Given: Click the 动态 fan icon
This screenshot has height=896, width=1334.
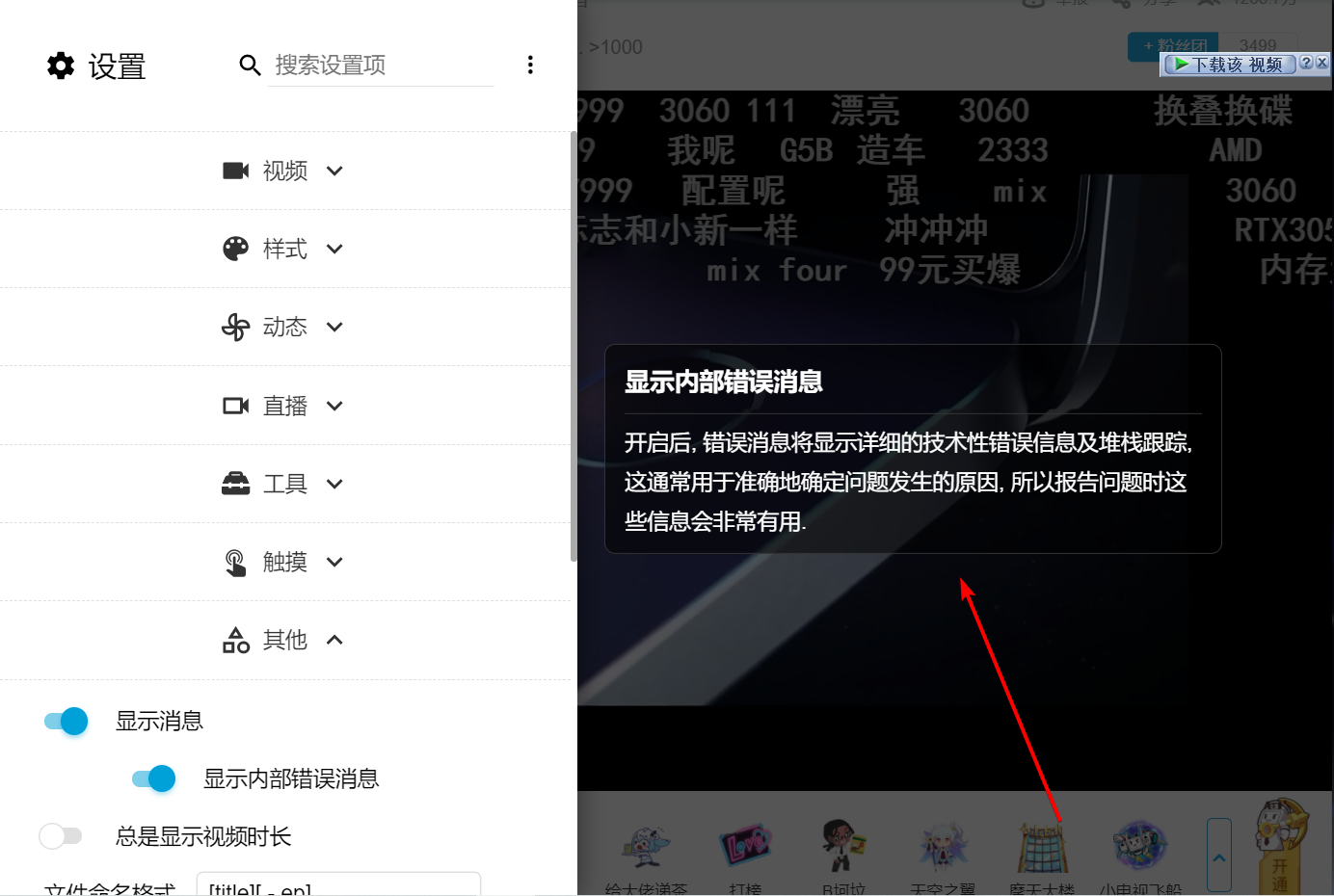Looking at the screenshot, I should pyautogui.click(x=236, y=327).
